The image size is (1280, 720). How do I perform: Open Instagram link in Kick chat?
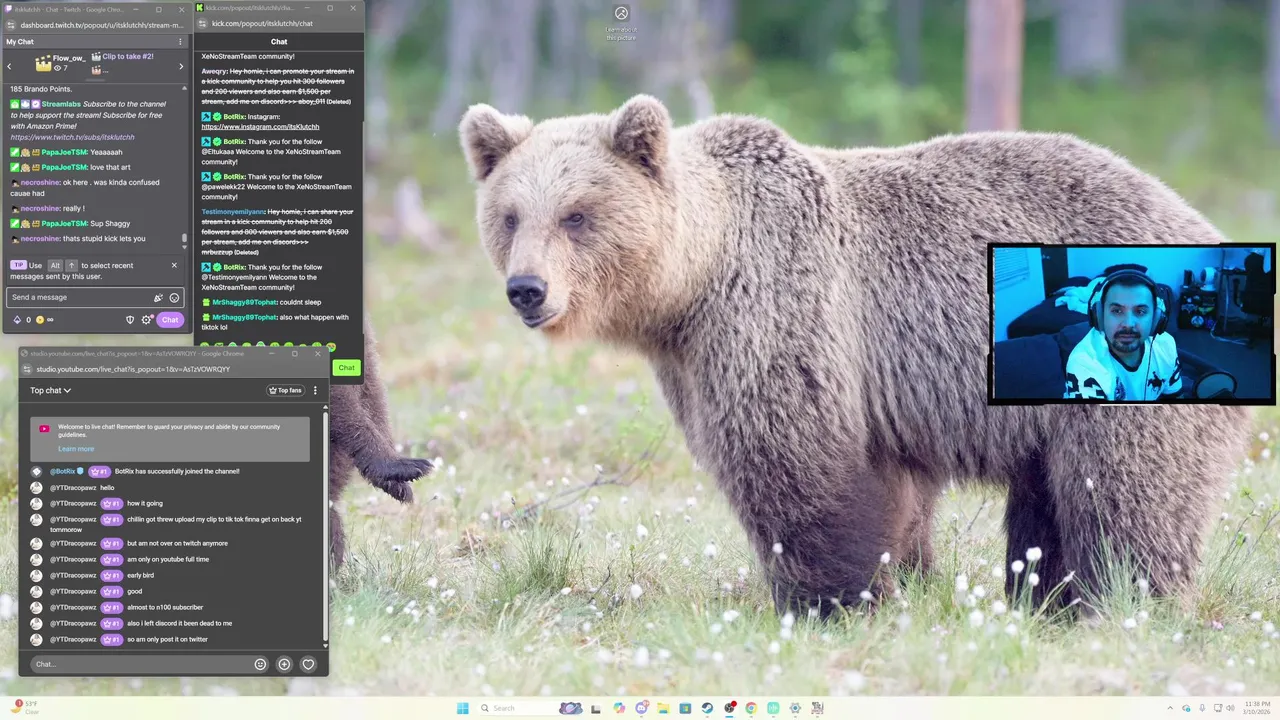(x=260, y=127)
